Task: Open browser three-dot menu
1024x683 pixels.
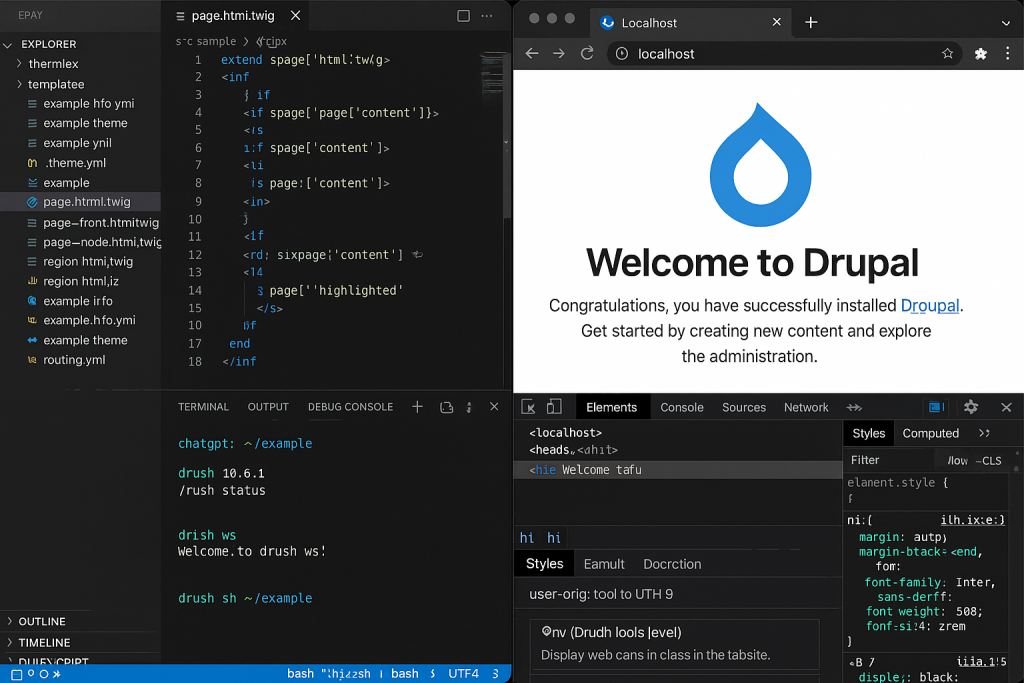Action: (1007, 54)
